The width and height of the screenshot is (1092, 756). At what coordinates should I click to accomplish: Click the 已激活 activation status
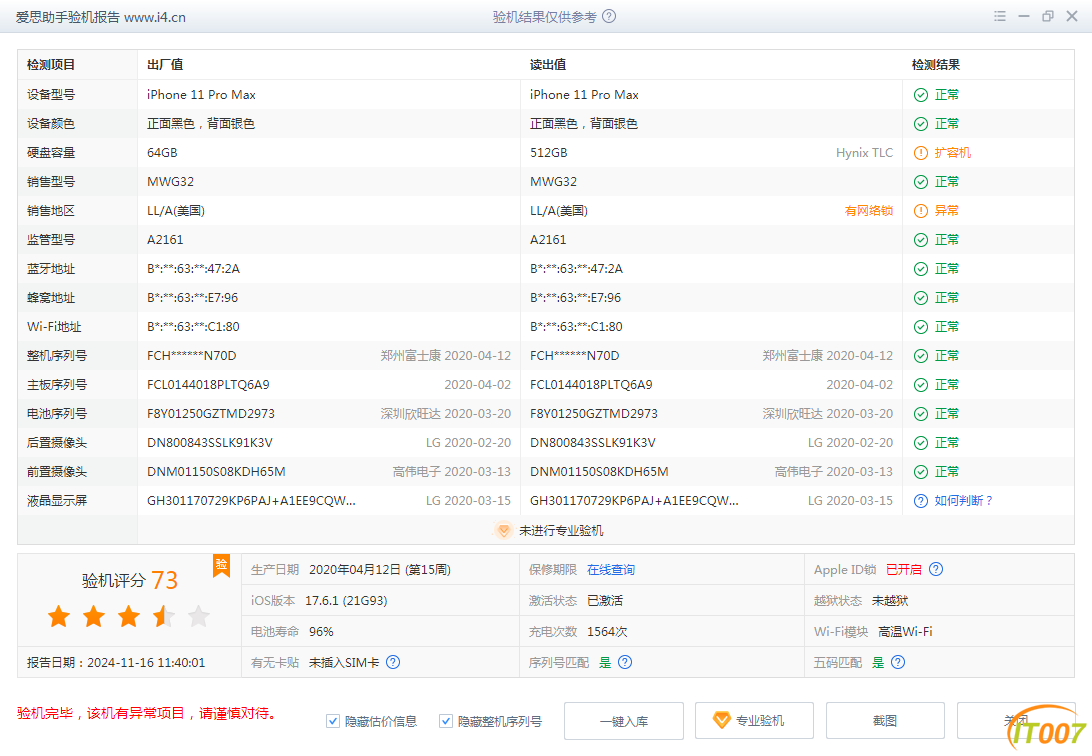point(605,601)
